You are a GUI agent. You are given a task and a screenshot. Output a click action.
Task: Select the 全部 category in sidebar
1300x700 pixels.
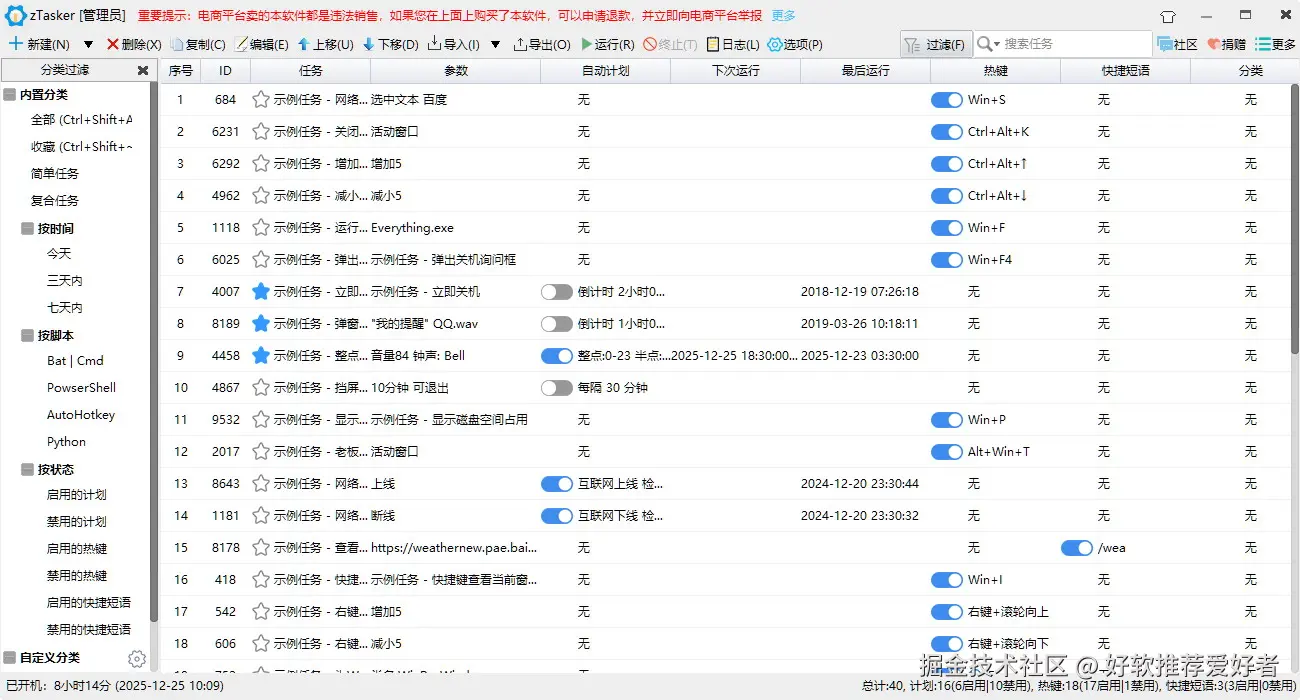point(81,120)
